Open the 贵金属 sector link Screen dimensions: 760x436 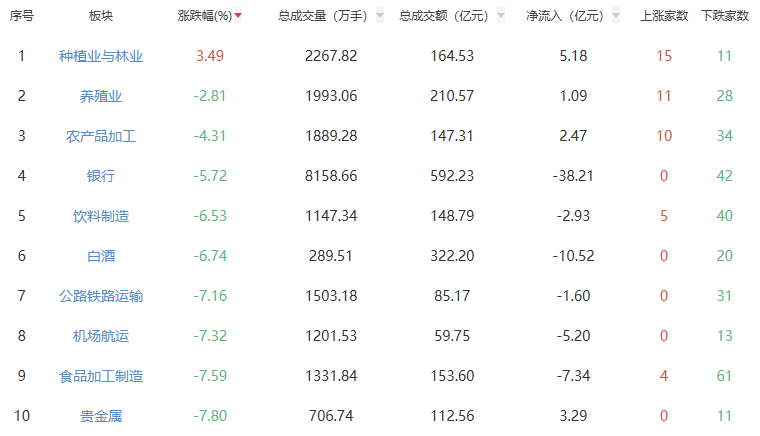[x=101, y=416]
